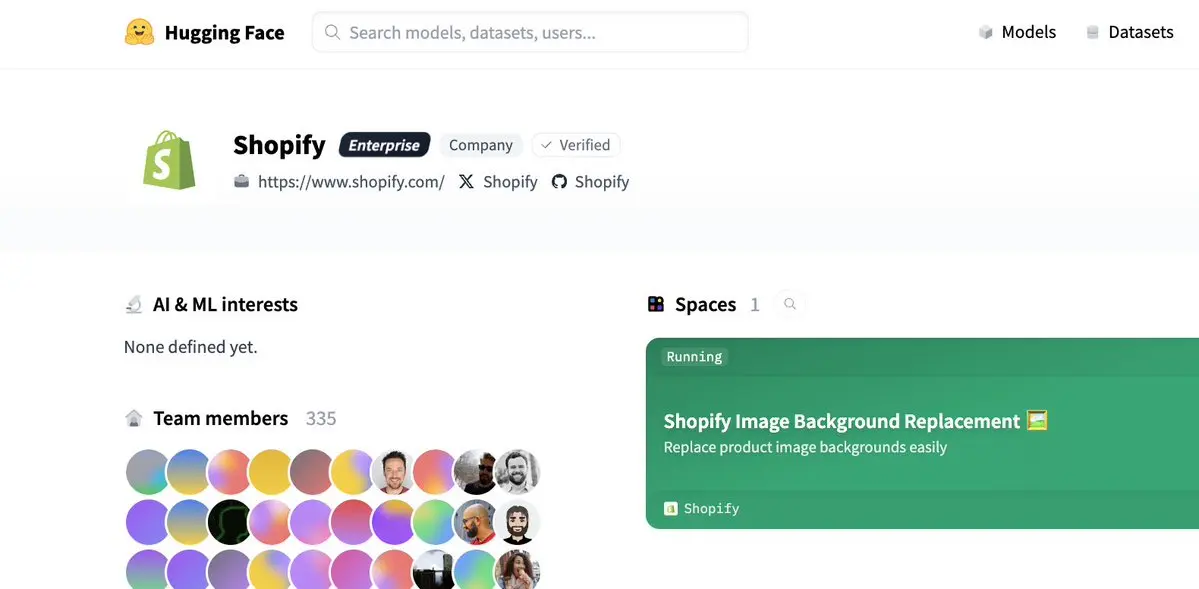
Task: Open the Team members heading
Action: click(220, 418)
